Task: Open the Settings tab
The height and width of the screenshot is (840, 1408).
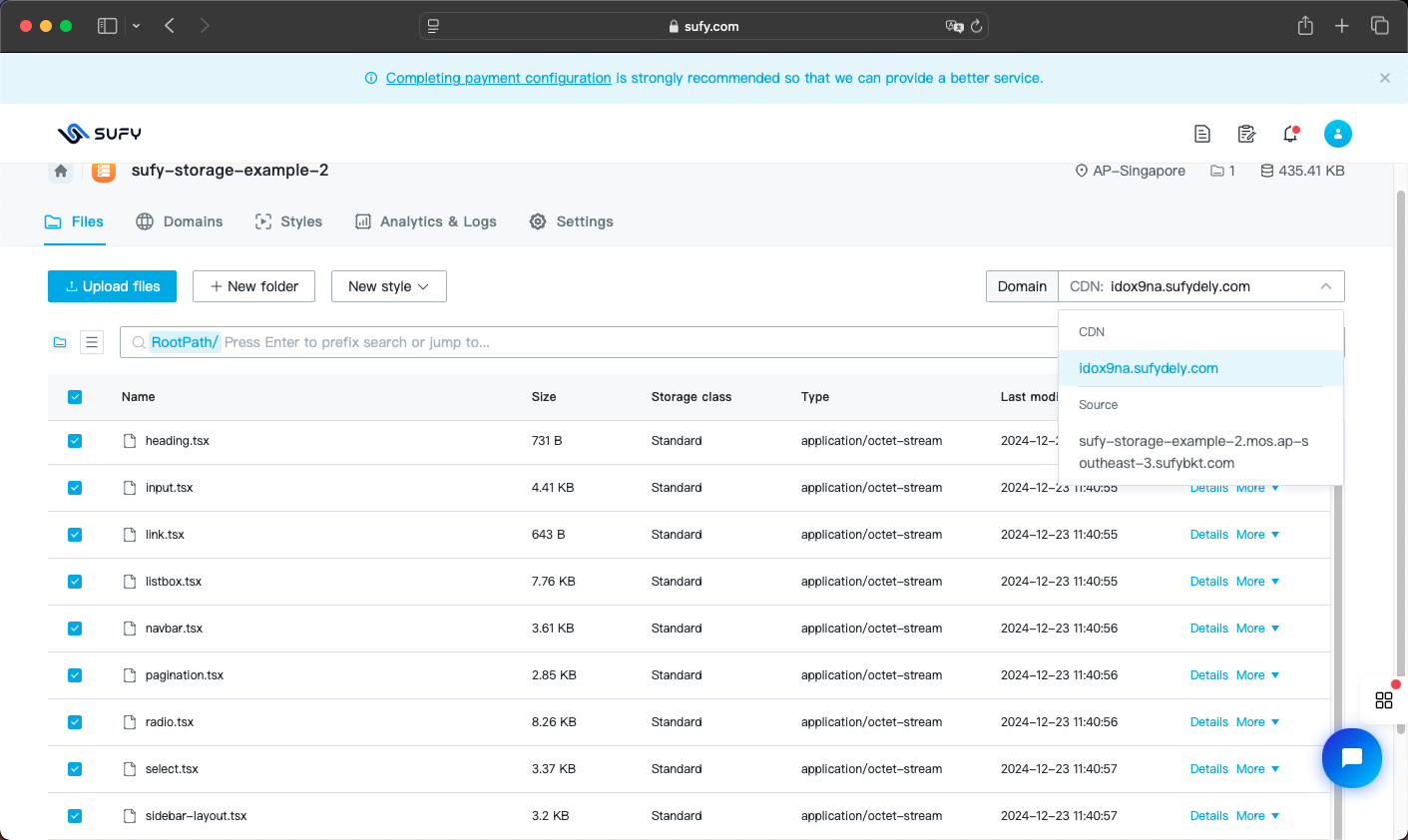Action: point(572,221)
